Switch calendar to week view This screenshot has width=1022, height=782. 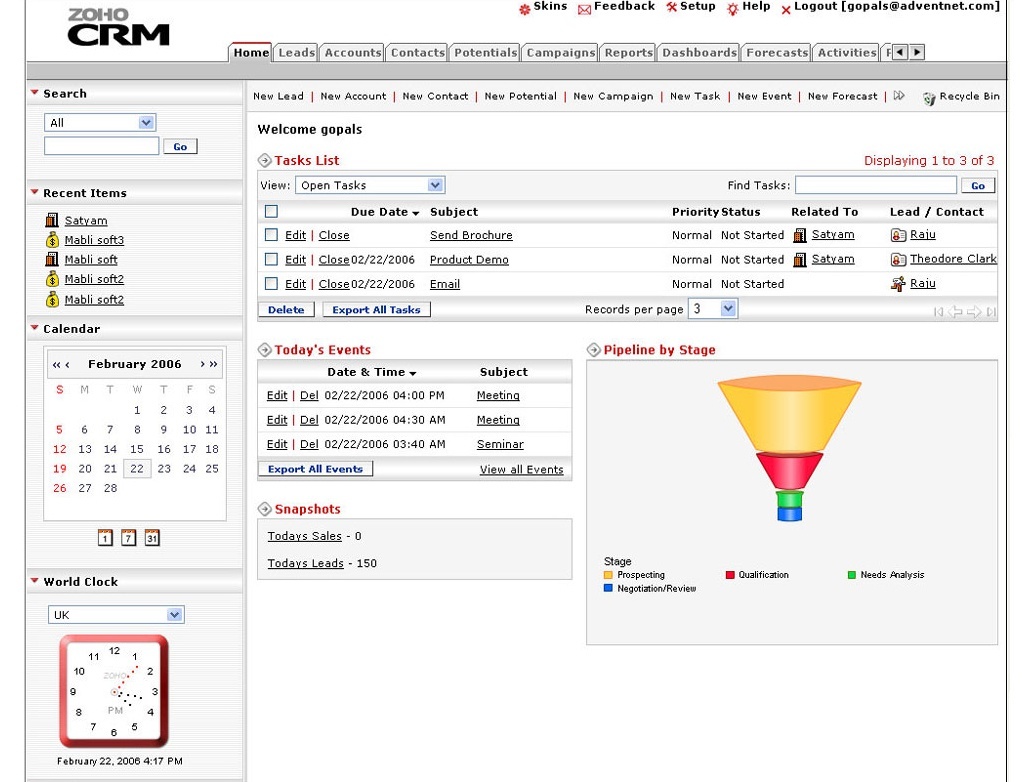[x=128, y=537]
